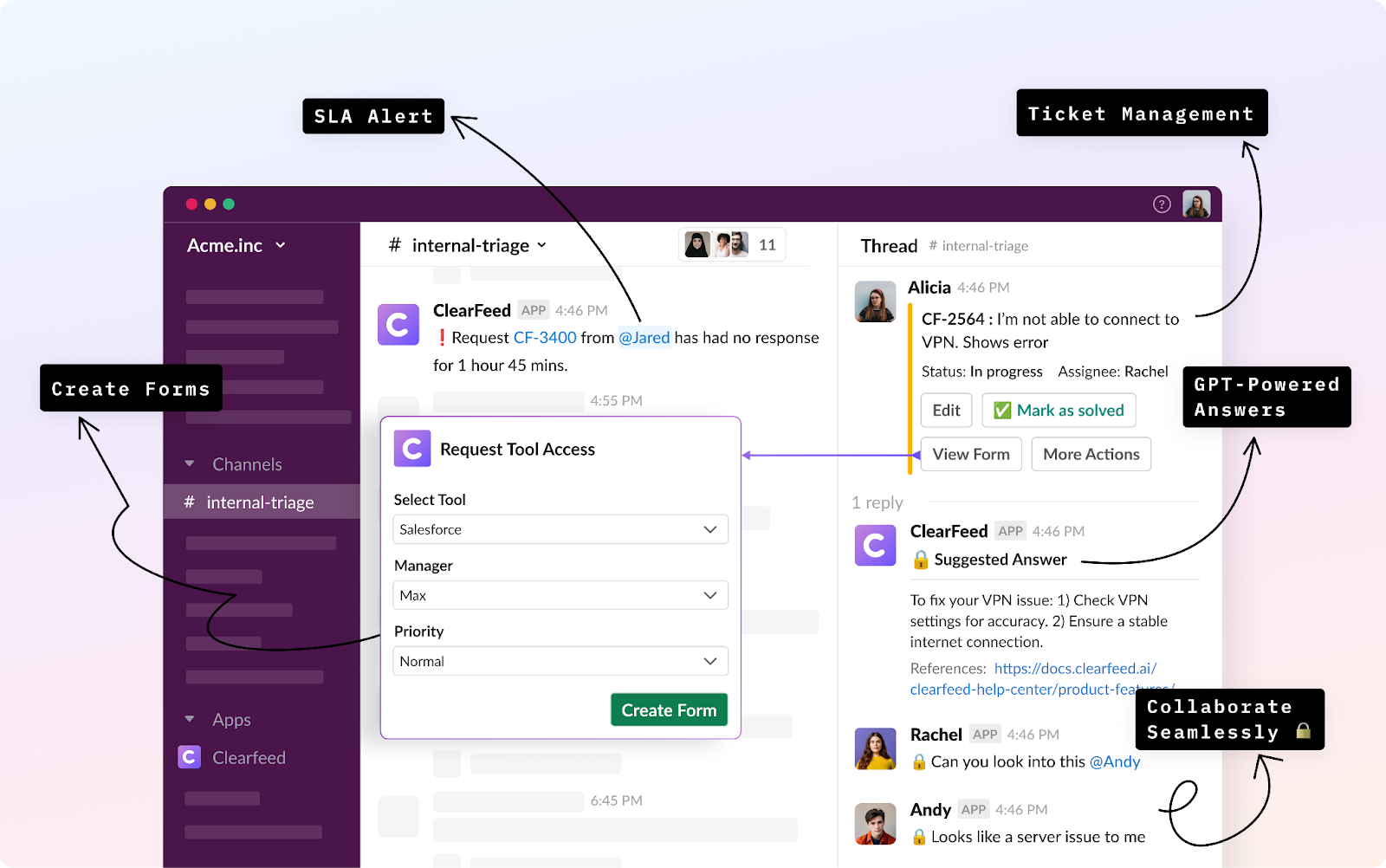Viewport: 1386px width, 868px height.
Task: Collapse the Apps section
Action: pyautogui.click(x=190, y=719)
